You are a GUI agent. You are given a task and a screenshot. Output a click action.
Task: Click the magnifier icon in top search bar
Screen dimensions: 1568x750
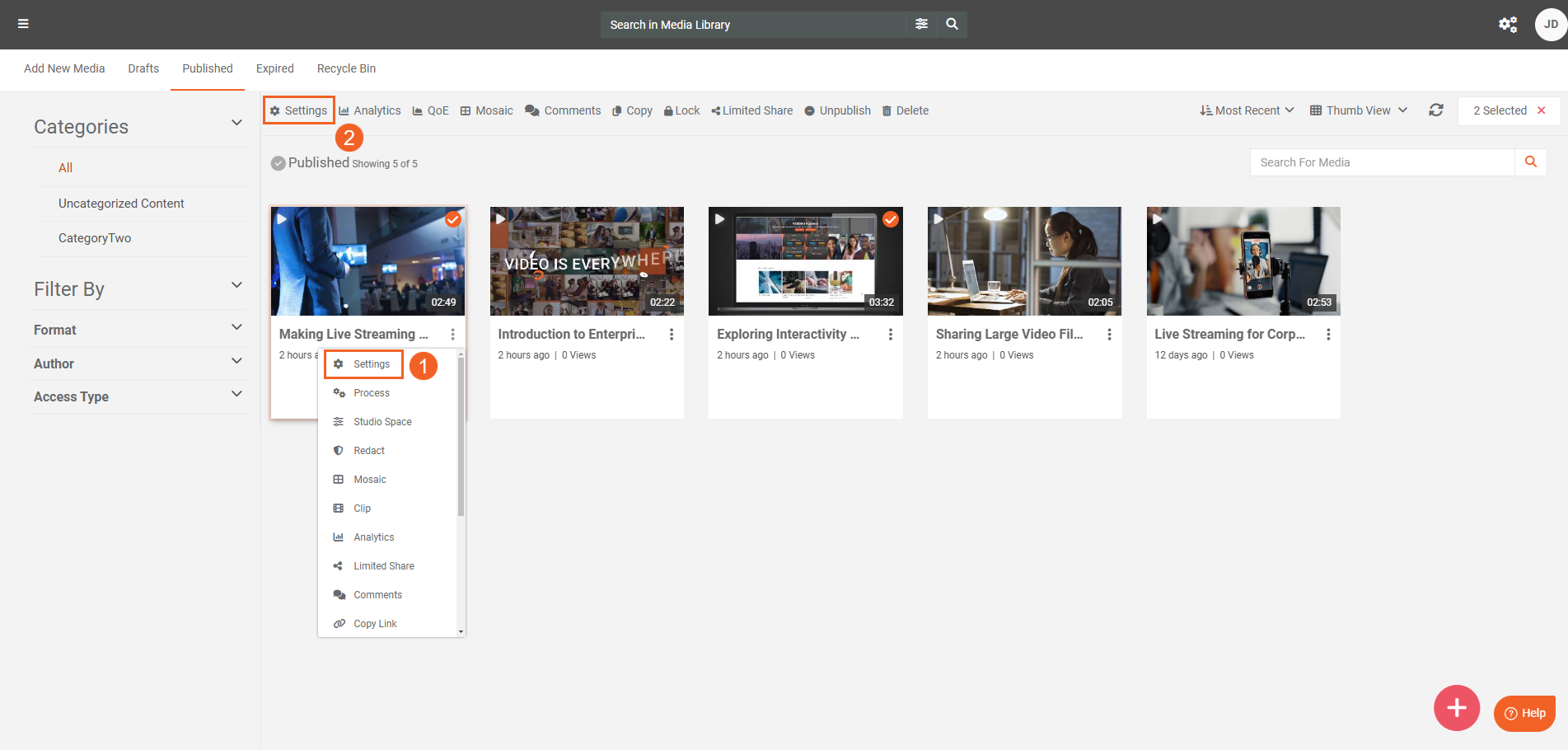tap(952, 24)
